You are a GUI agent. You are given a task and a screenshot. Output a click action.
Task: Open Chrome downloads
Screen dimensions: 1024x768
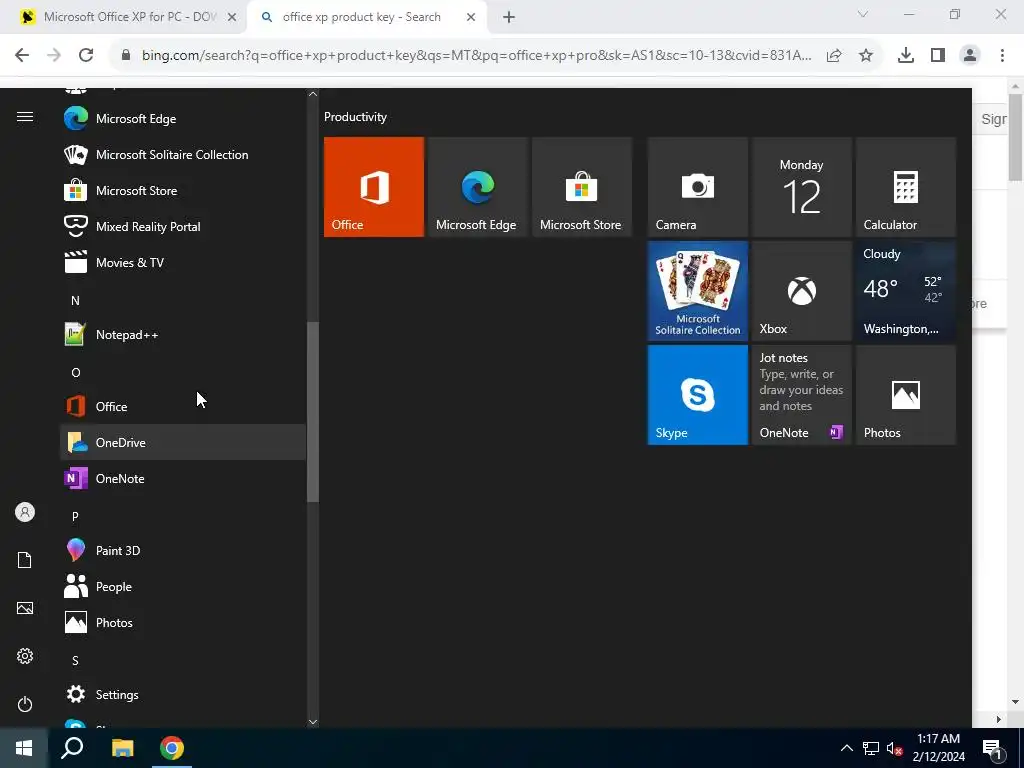click(x=906, y=56)
